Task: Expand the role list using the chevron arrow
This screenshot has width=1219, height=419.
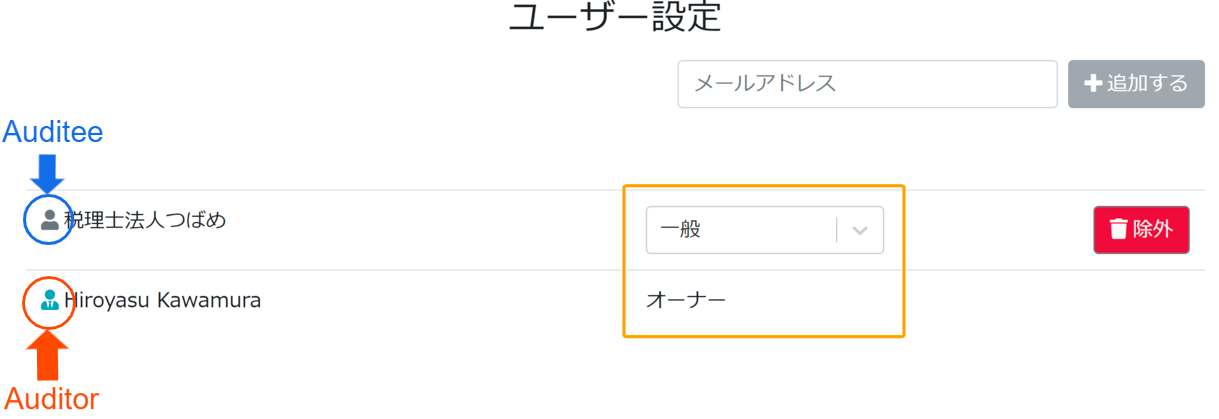Action: pos(860,230)
